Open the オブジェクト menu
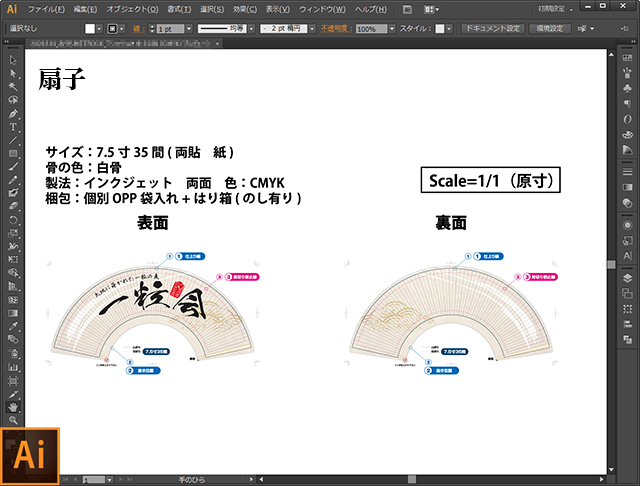Screen dimensions: 640x486 coord(132,9)
